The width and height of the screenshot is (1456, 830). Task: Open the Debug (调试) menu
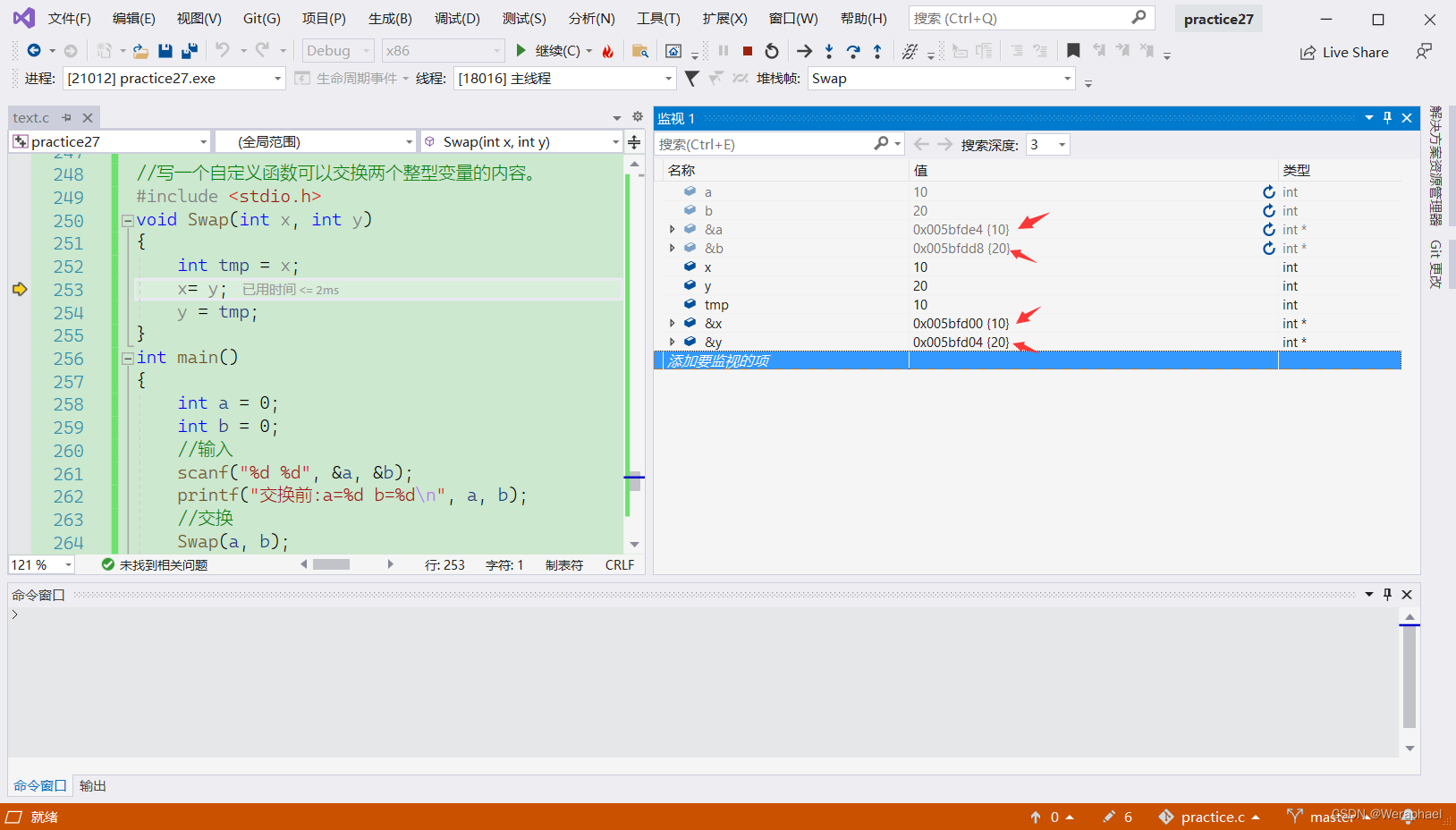click(457, 19)
